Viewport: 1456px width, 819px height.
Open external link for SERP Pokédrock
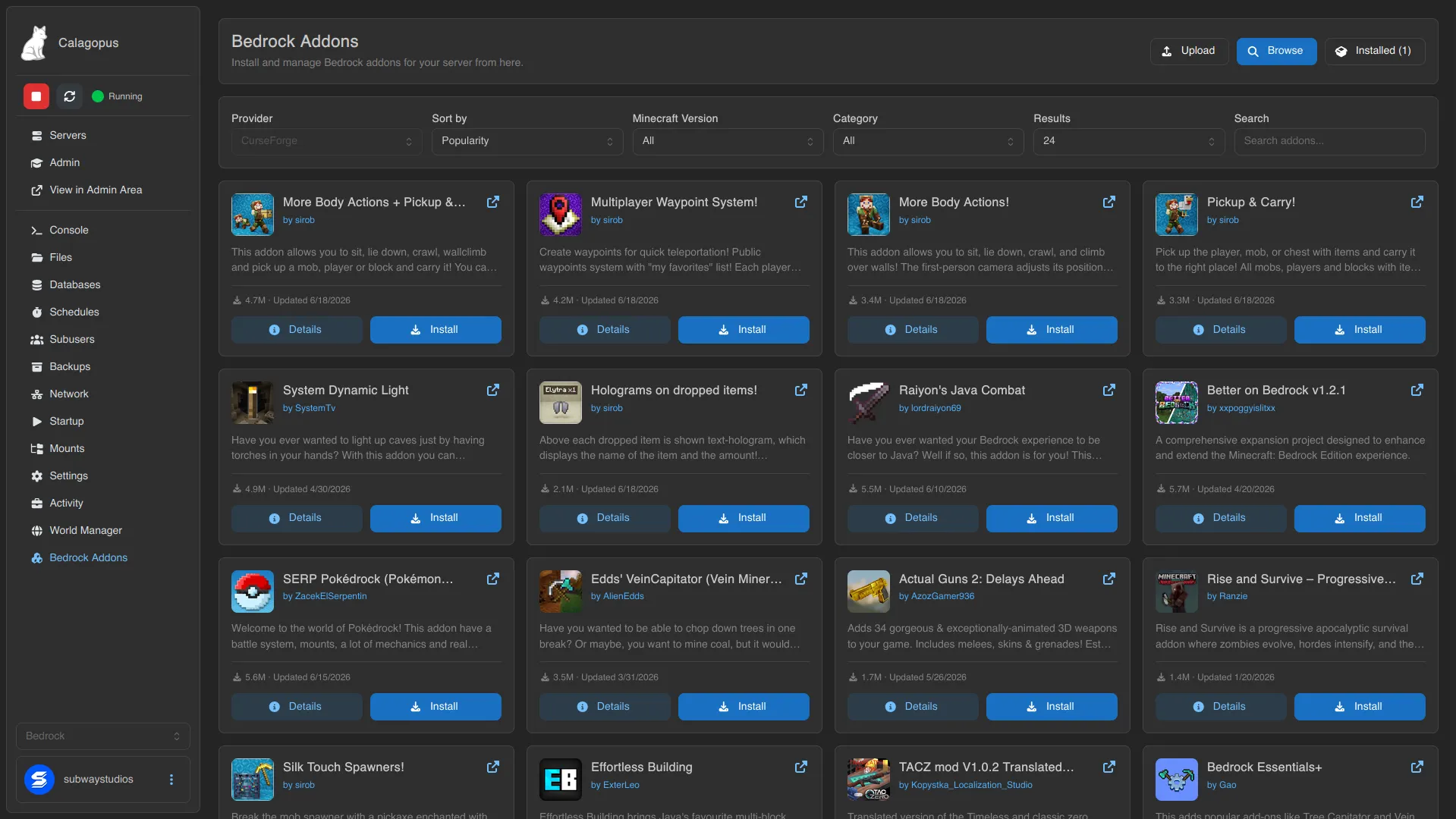[x=493, y=579]
